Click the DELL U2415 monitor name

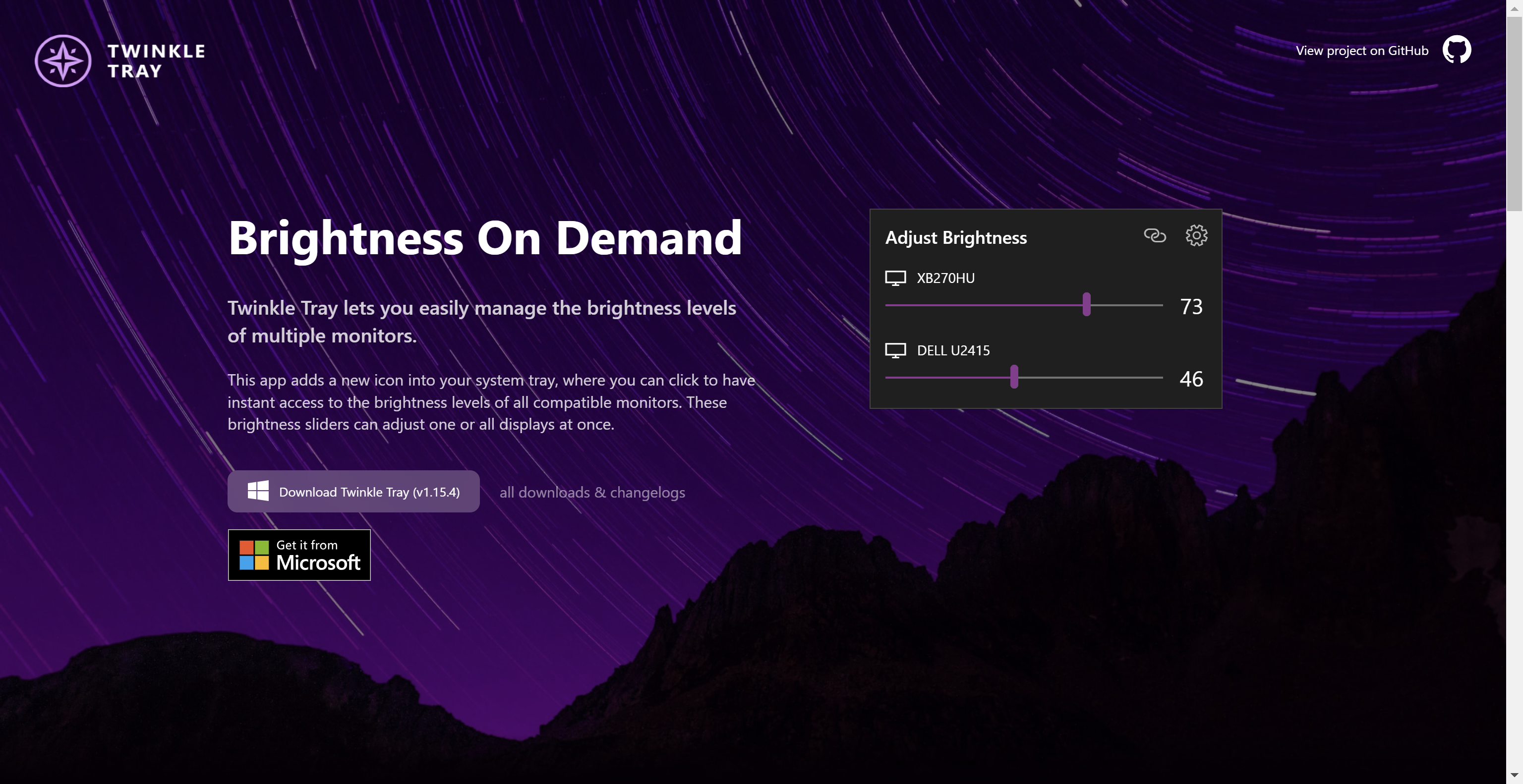[953, 351]
